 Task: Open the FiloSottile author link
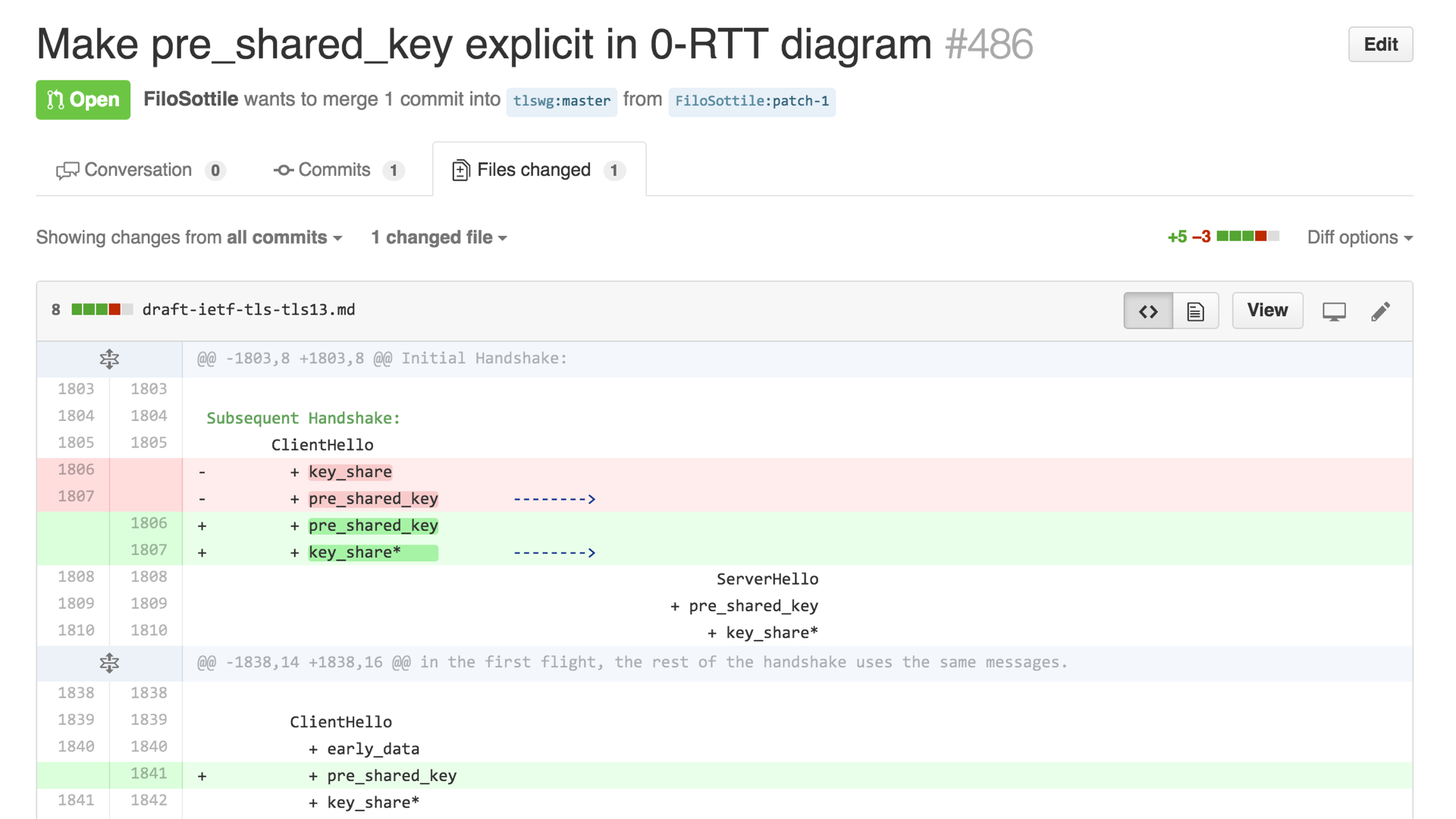point(190,99)
